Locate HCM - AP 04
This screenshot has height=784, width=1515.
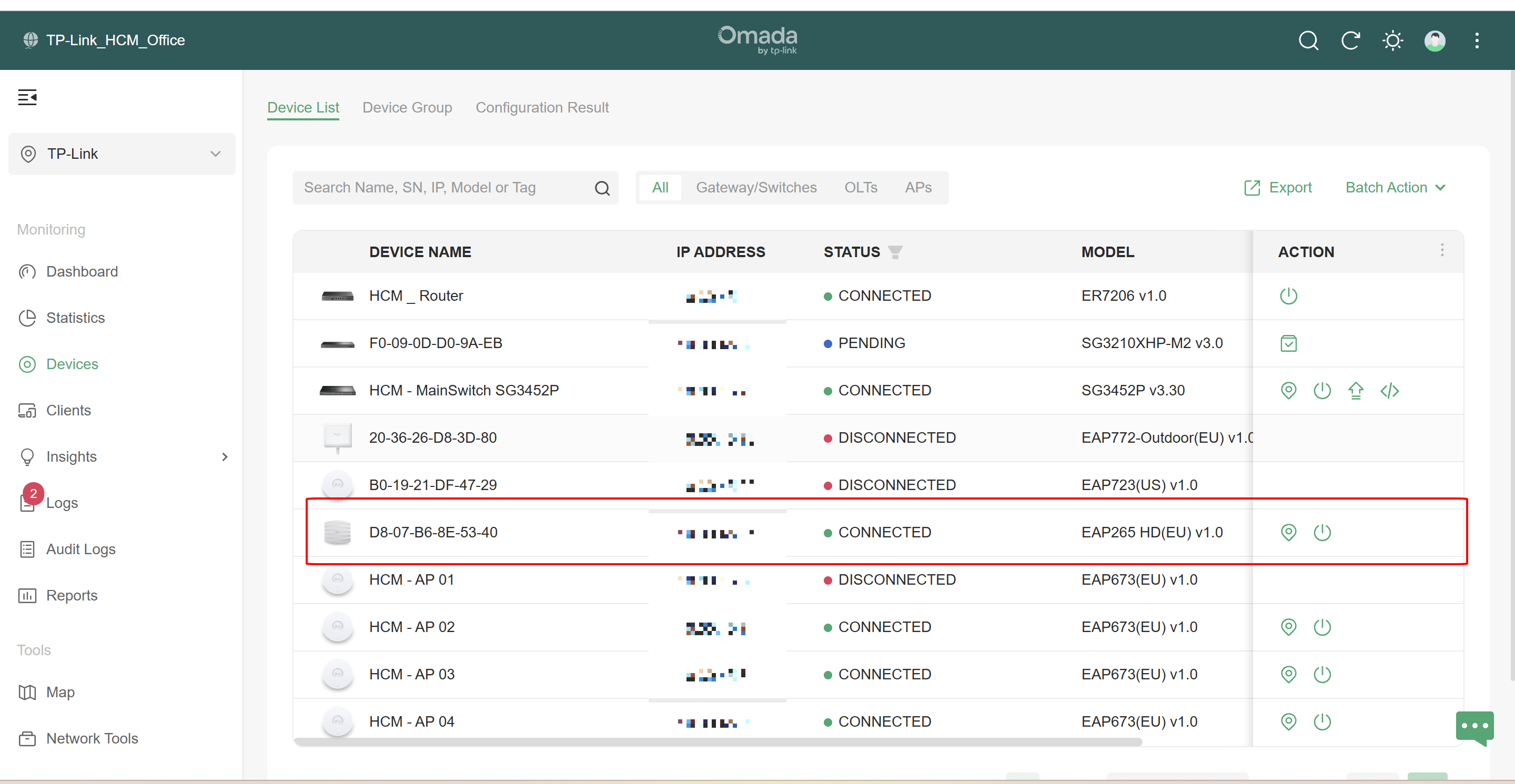click(1288, 722)
